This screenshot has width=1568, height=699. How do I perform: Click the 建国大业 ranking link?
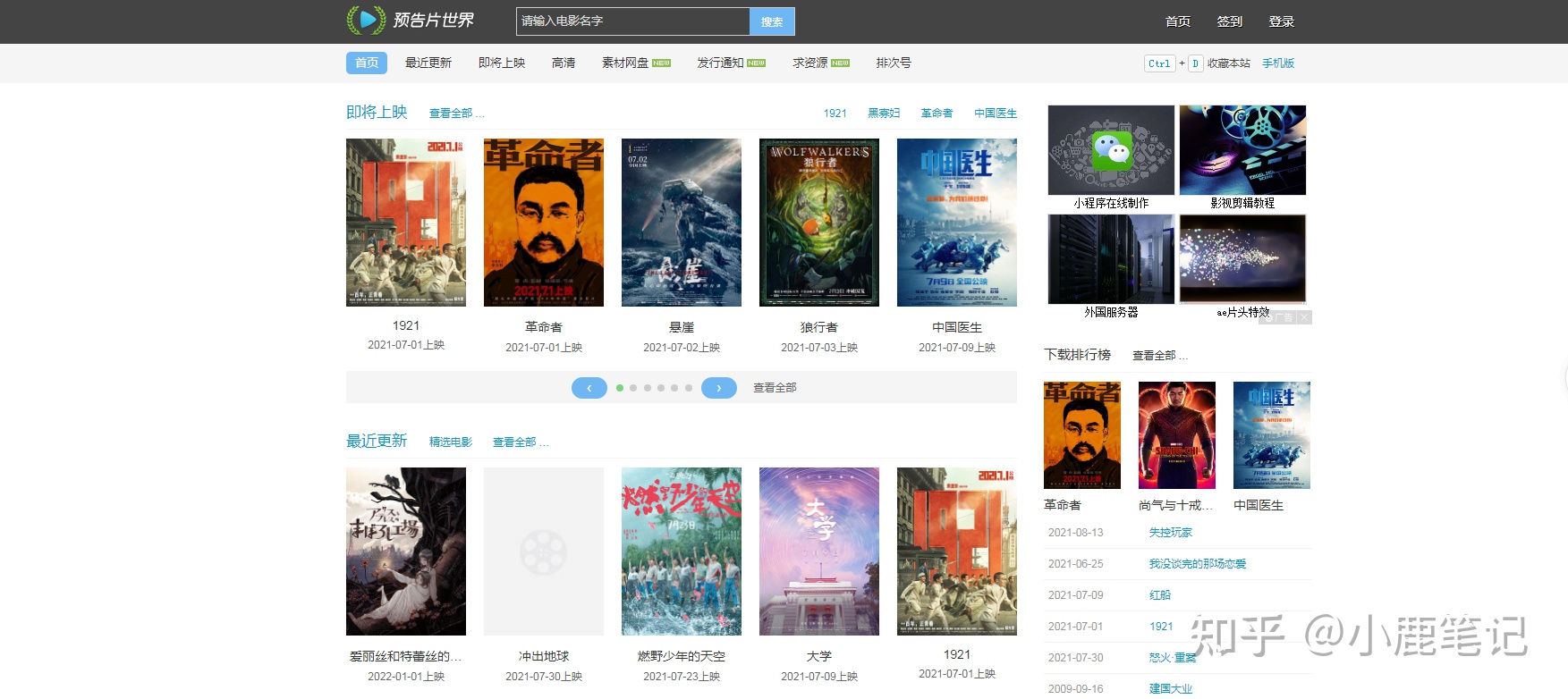pyautogui.click(x=1171, y=689)
